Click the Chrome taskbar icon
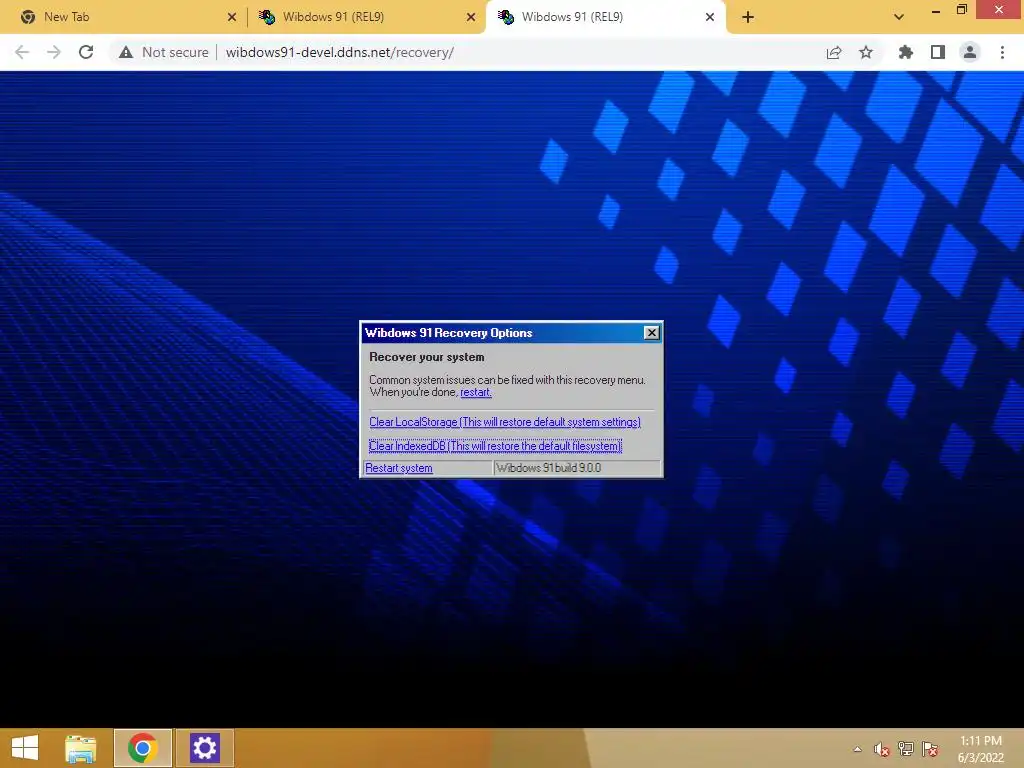The image size is (1024, 768). pyautogui.click(x=142, y=748)
